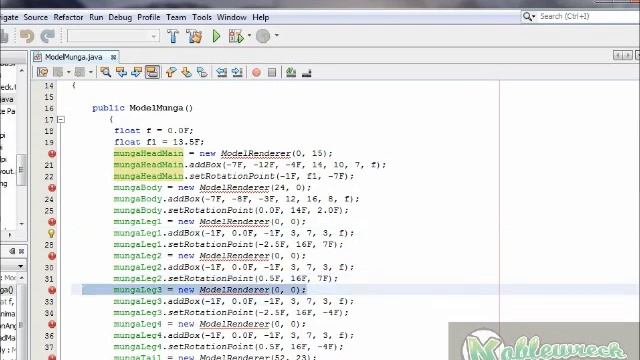Click the magnifier icon in Quick Search
Screen dimensions: 640x360
(x=528, y=16)
